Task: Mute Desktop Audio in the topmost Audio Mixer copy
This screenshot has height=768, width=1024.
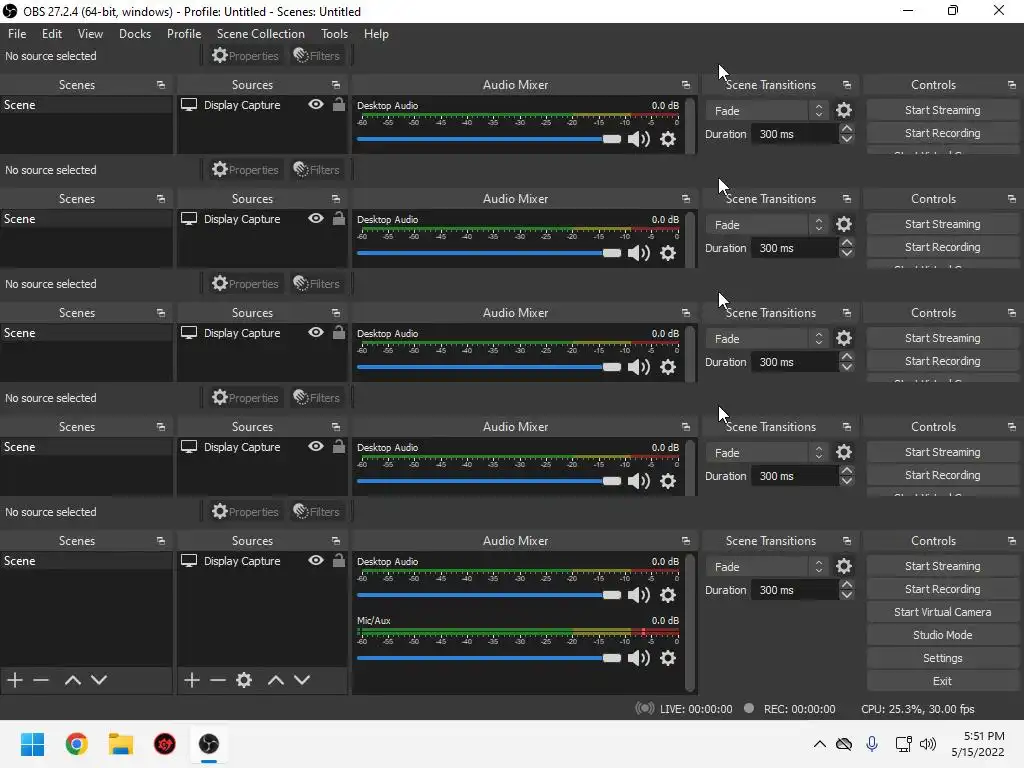Action: click(x=639, y=138)
